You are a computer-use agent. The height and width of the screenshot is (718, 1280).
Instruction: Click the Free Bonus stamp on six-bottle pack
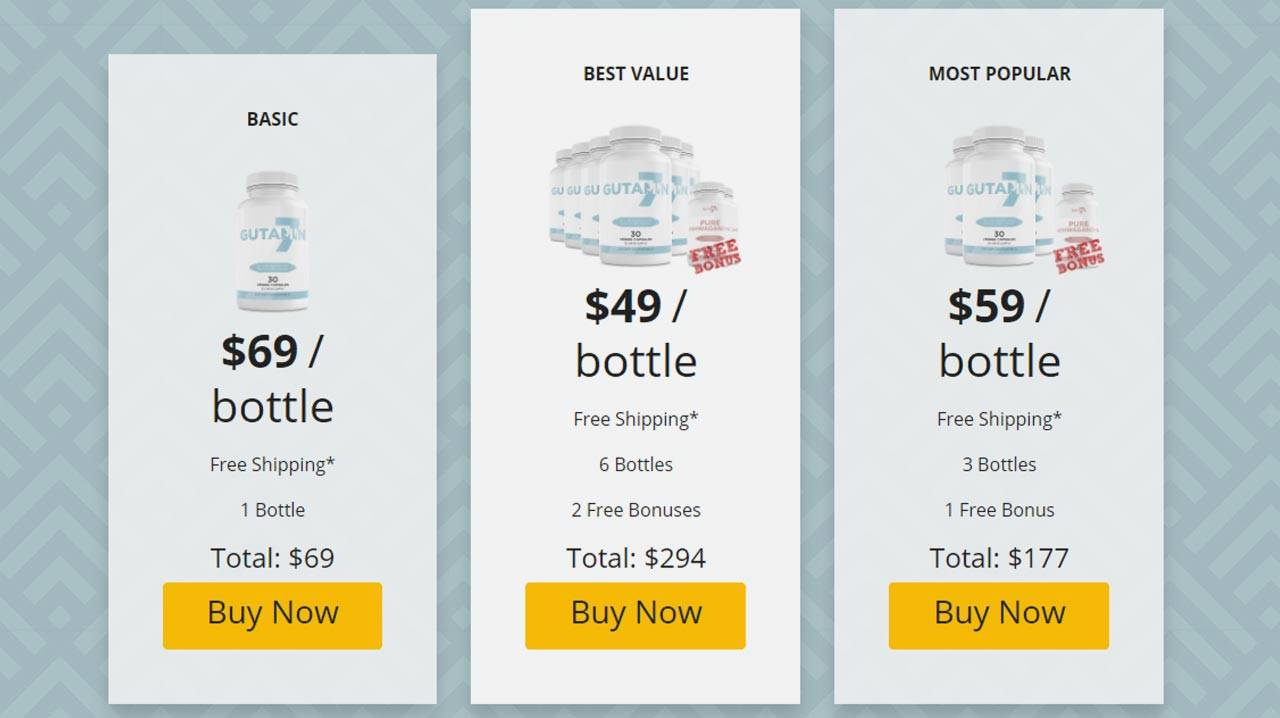pyautogui.click(x=715, y=256)
